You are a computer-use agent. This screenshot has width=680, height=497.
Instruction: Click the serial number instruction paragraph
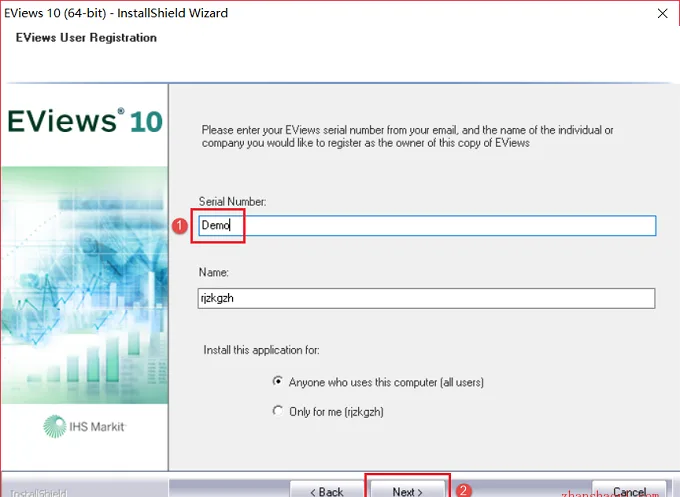point(408,136)
